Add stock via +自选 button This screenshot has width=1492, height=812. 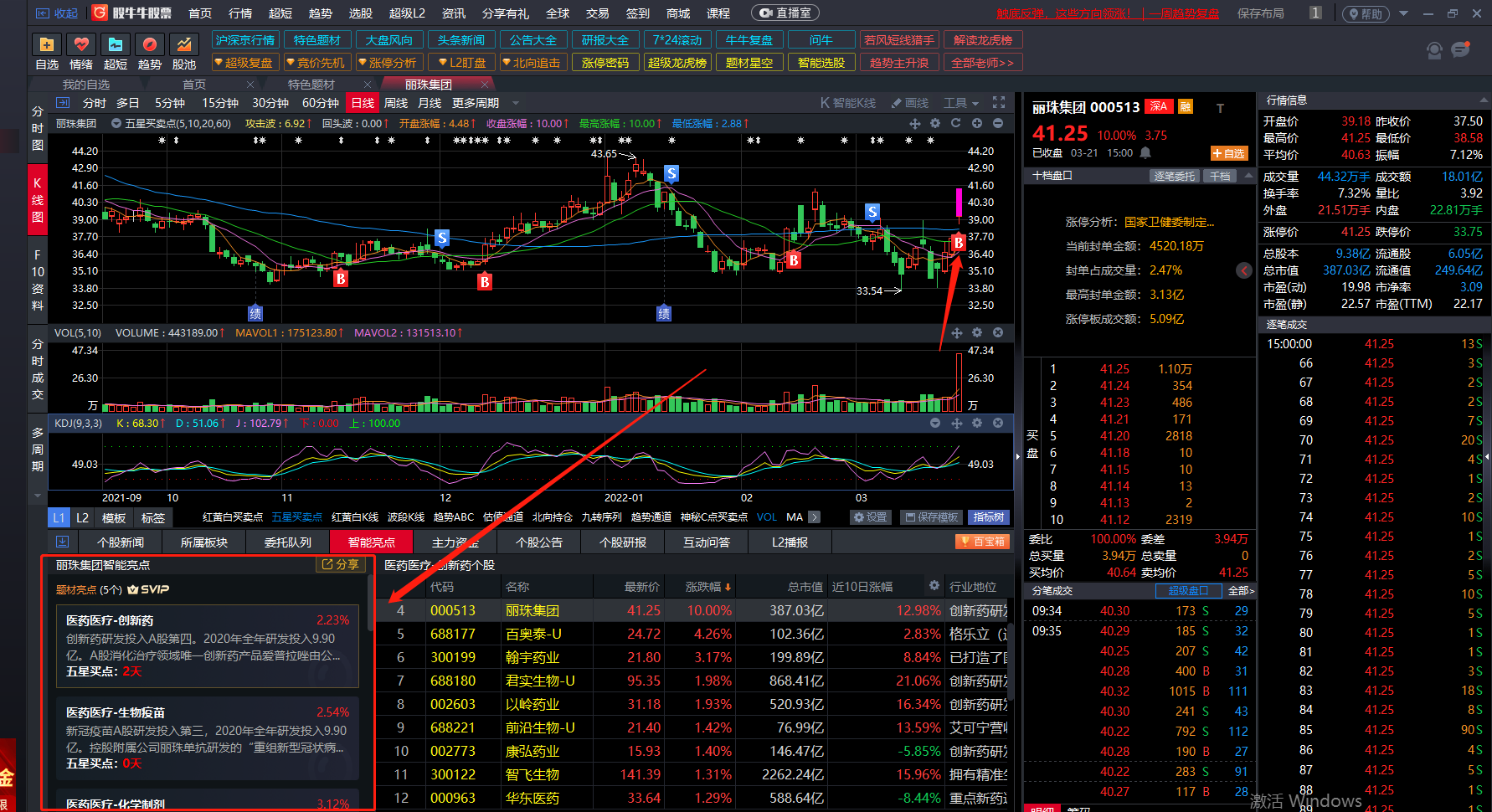coord(1229,153)
